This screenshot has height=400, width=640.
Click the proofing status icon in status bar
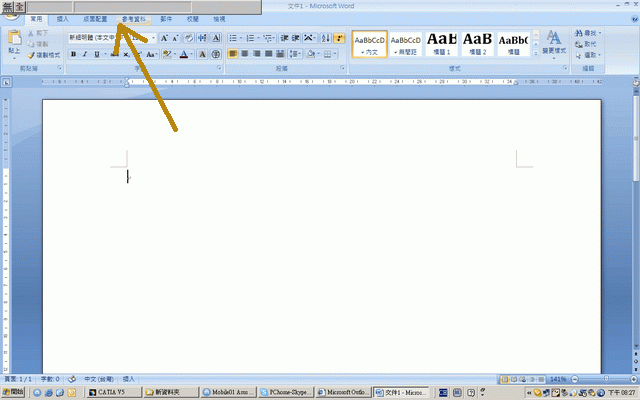72,379
